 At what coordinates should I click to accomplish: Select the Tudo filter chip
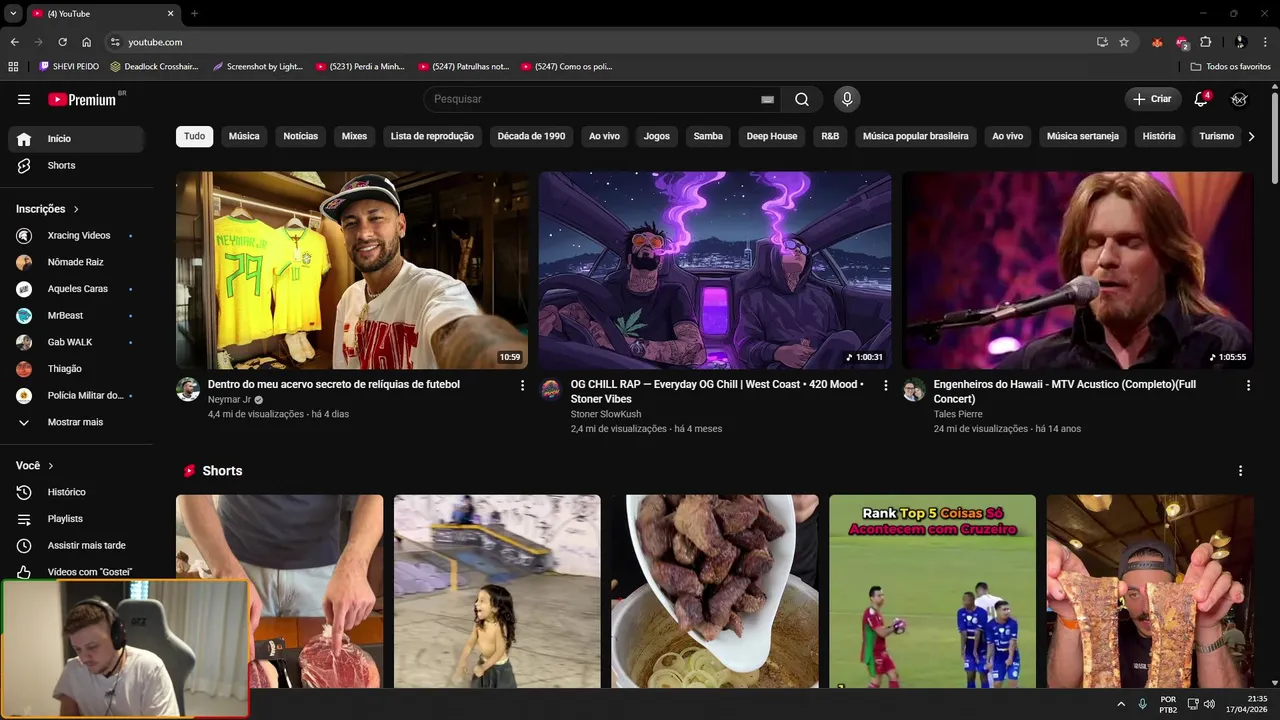[x=194, y=136]
